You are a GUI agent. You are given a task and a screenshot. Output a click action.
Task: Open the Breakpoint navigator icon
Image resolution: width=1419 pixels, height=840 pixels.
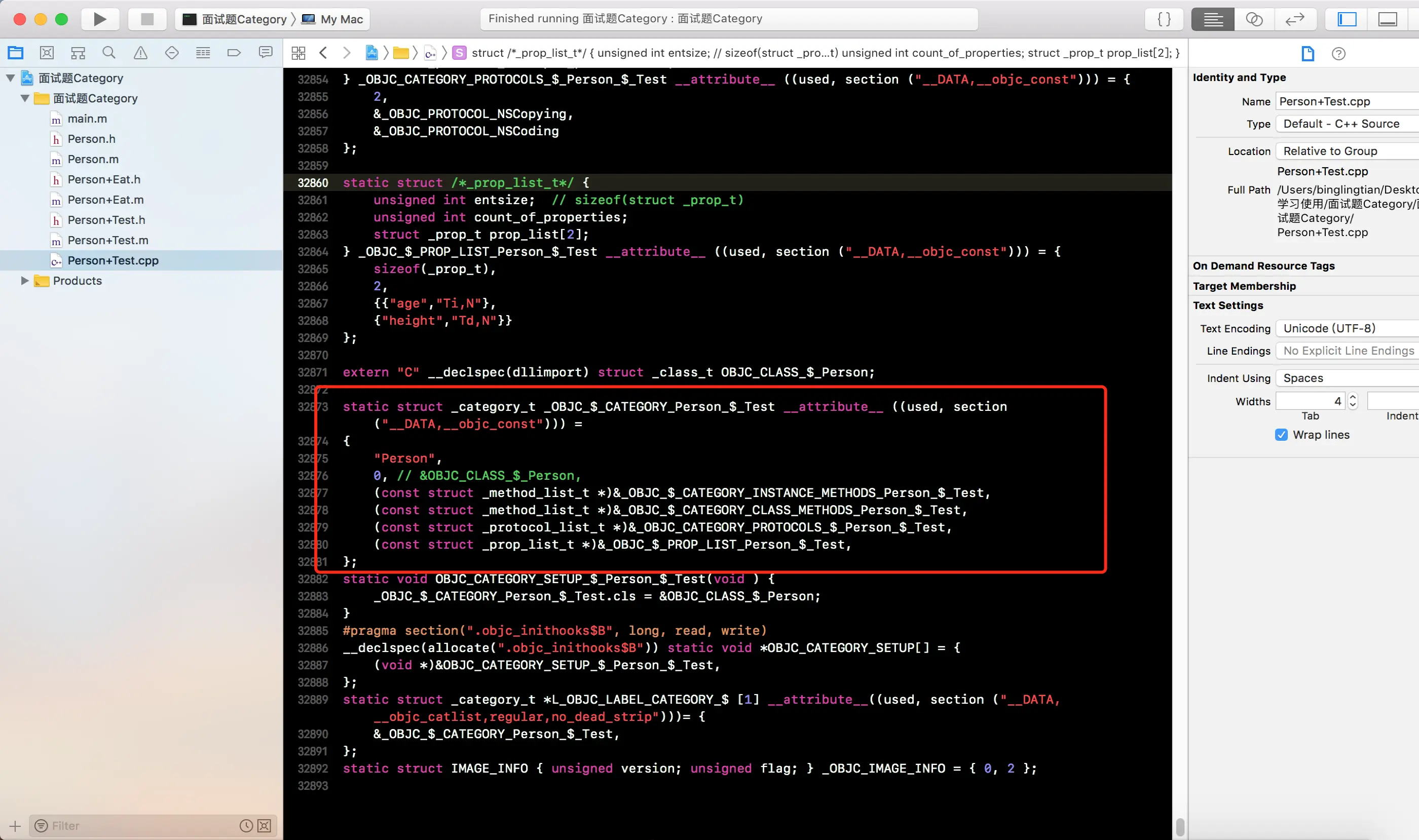tap(234, 53)
